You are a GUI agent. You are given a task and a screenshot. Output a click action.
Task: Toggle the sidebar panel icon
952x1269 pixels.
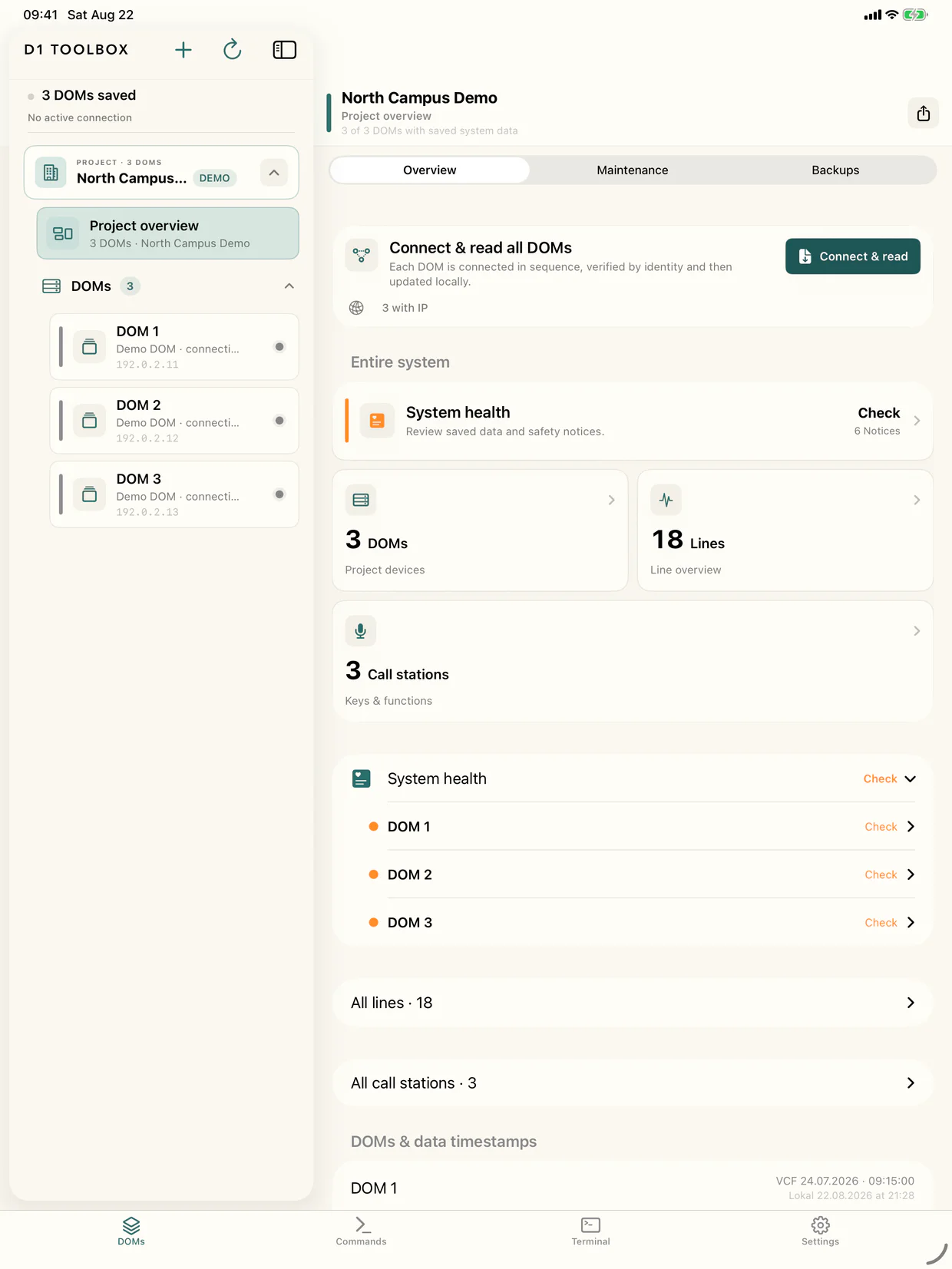(284, 50)
